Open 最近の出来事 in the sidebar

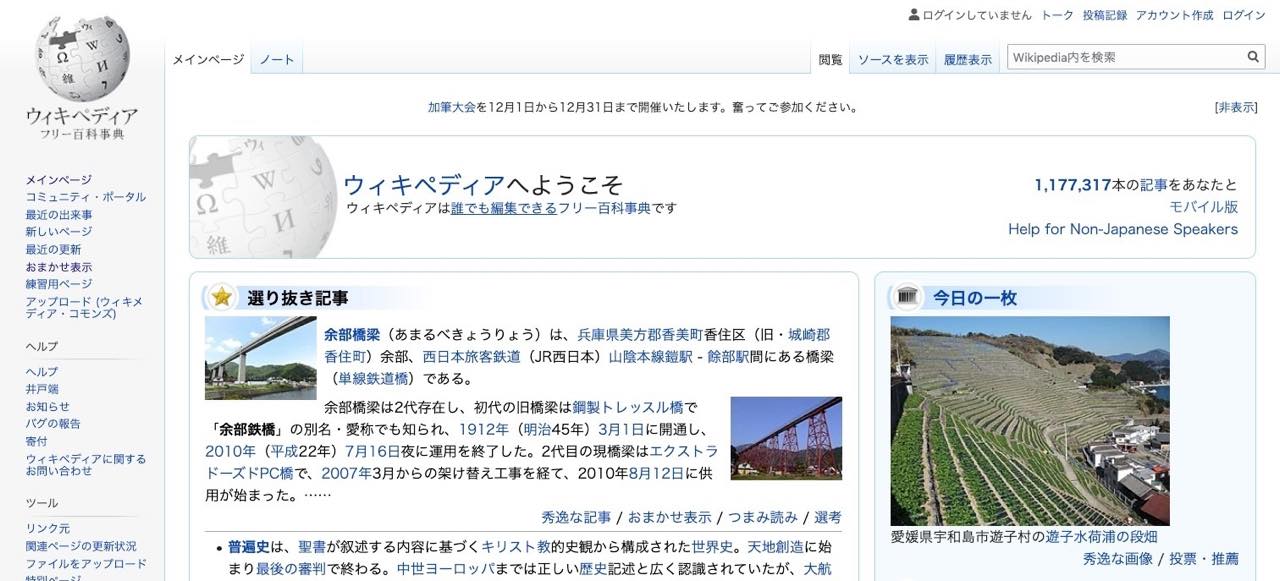tap(59, 215)
